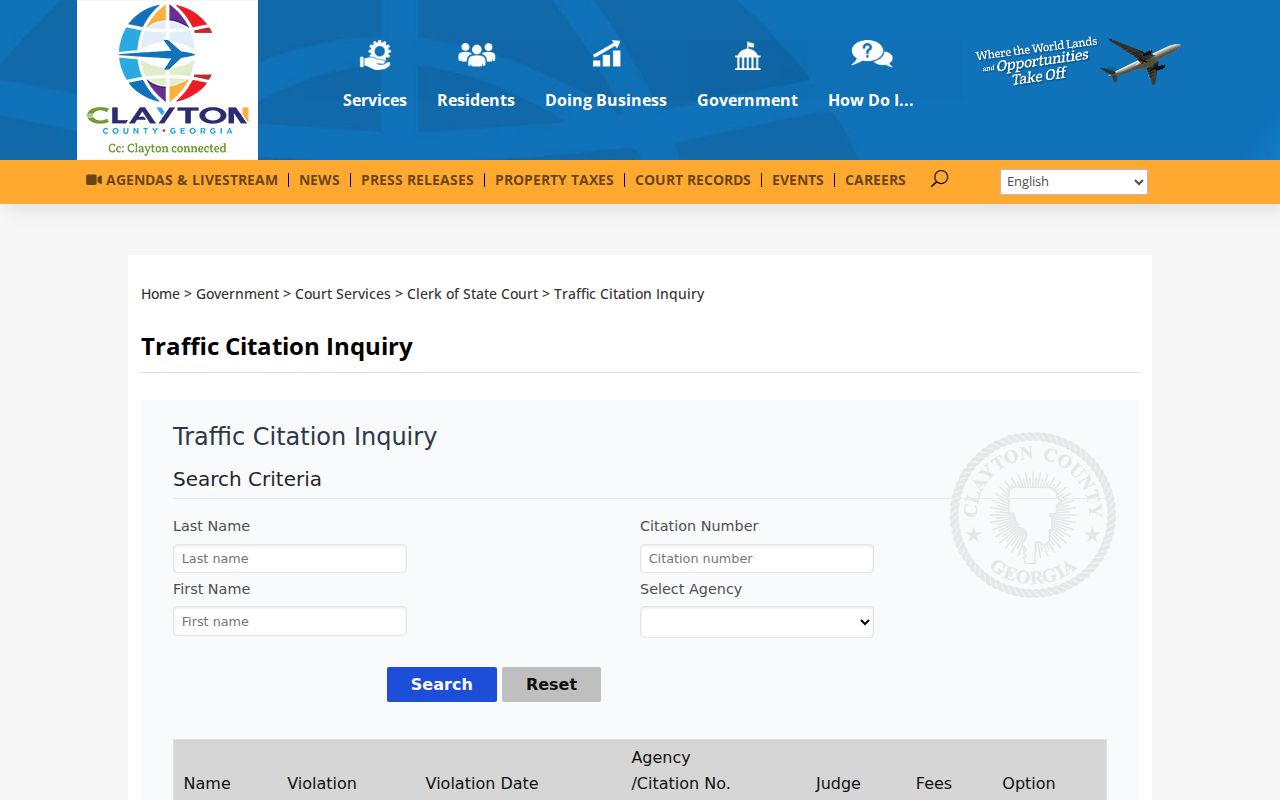This screenshot has width=1280, height=800.
Task: Open the Government menu
Action: tap(747, 100)
